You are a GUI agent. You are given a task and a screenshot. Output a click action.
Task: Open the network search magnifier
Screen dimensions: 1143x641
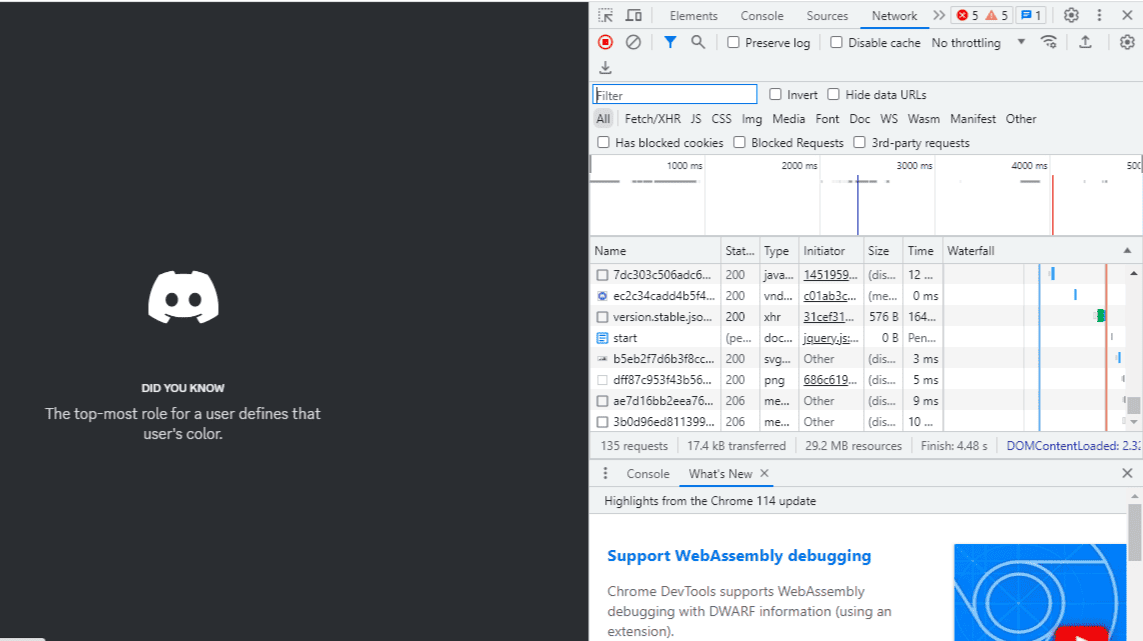tap(698, 42)
